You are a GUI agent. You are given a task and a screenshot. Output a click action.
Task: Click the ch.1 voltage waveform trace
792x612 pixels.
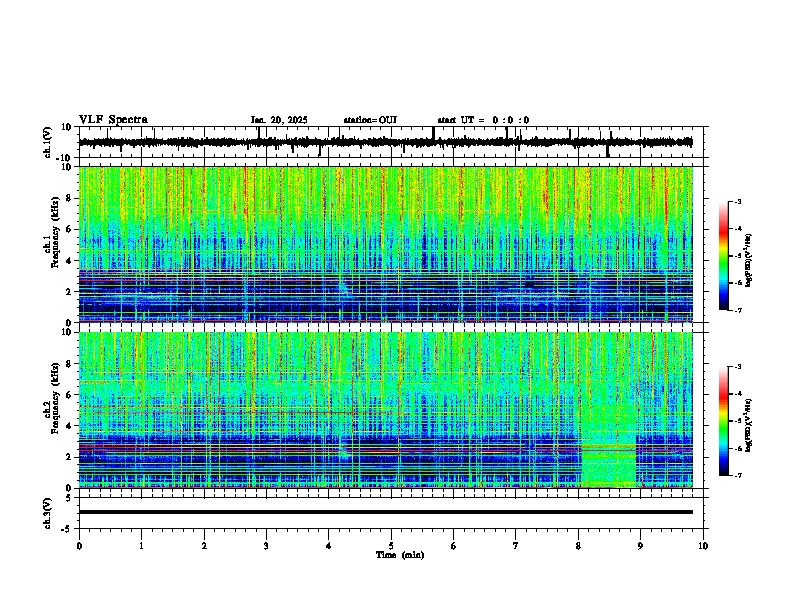tap(385, 142)
